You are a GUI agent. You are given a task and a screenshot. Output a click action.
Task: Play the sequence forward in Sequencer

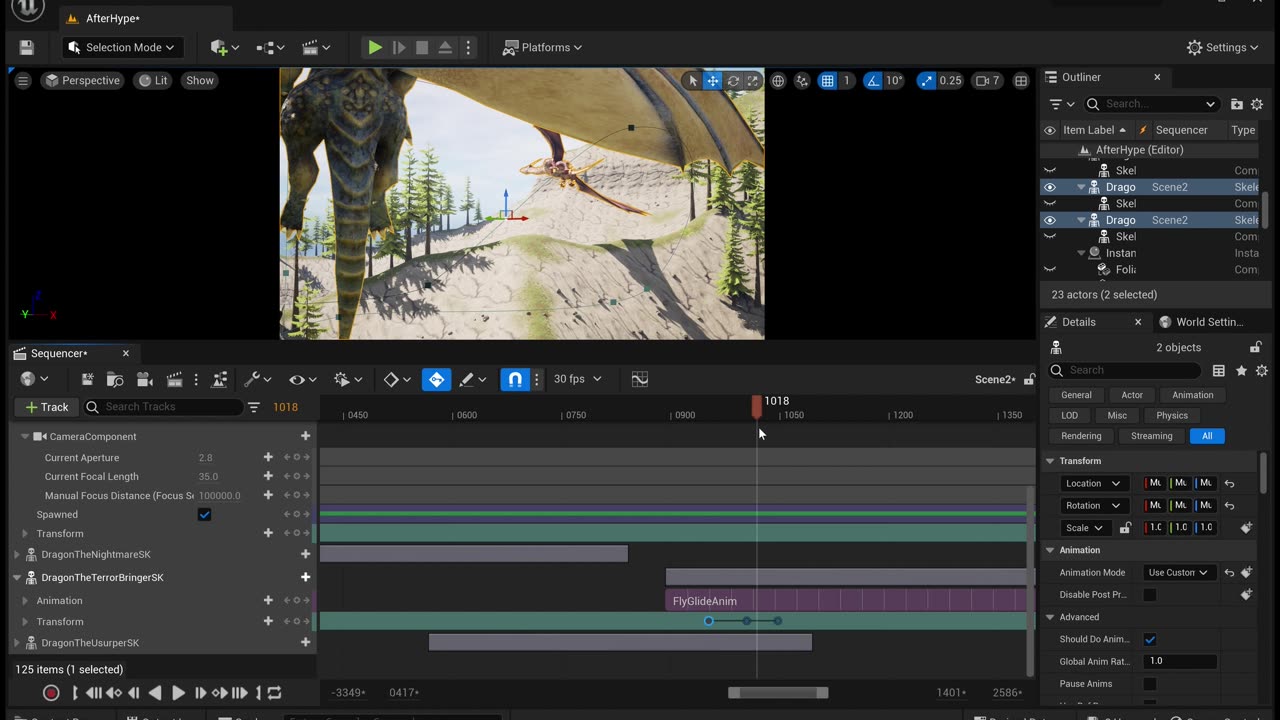pyautogui.click(x=178, y=693)
